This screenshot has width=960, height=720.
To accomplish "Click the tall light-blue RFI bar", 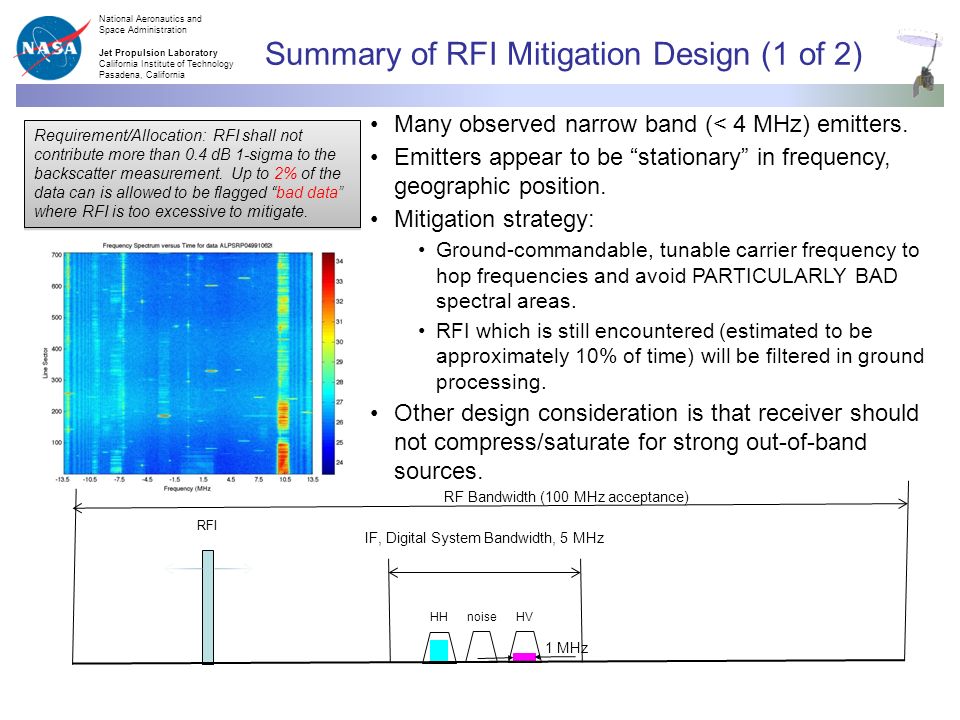I will click(208, 607).
